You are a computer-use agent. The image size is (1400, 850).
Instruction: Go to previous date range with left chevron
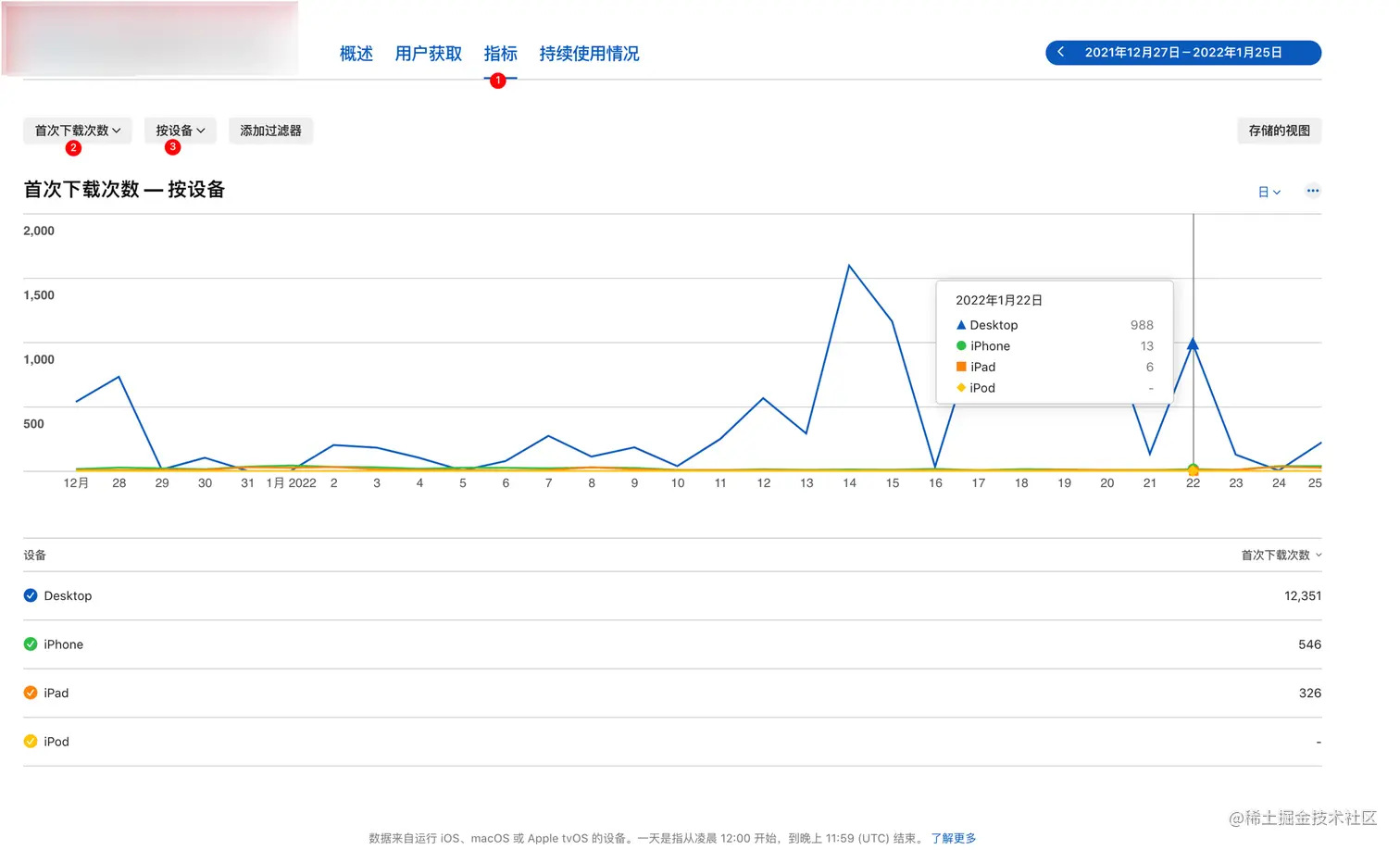[1061, 53]
